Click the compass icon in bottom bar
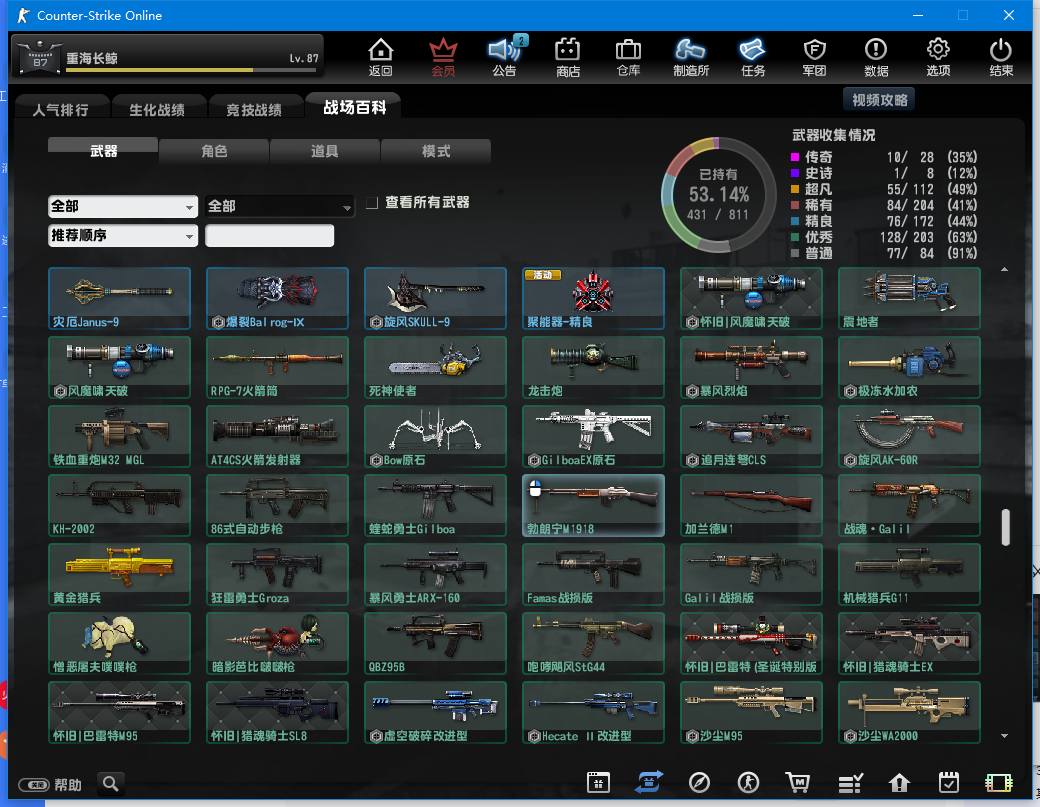 699,783
